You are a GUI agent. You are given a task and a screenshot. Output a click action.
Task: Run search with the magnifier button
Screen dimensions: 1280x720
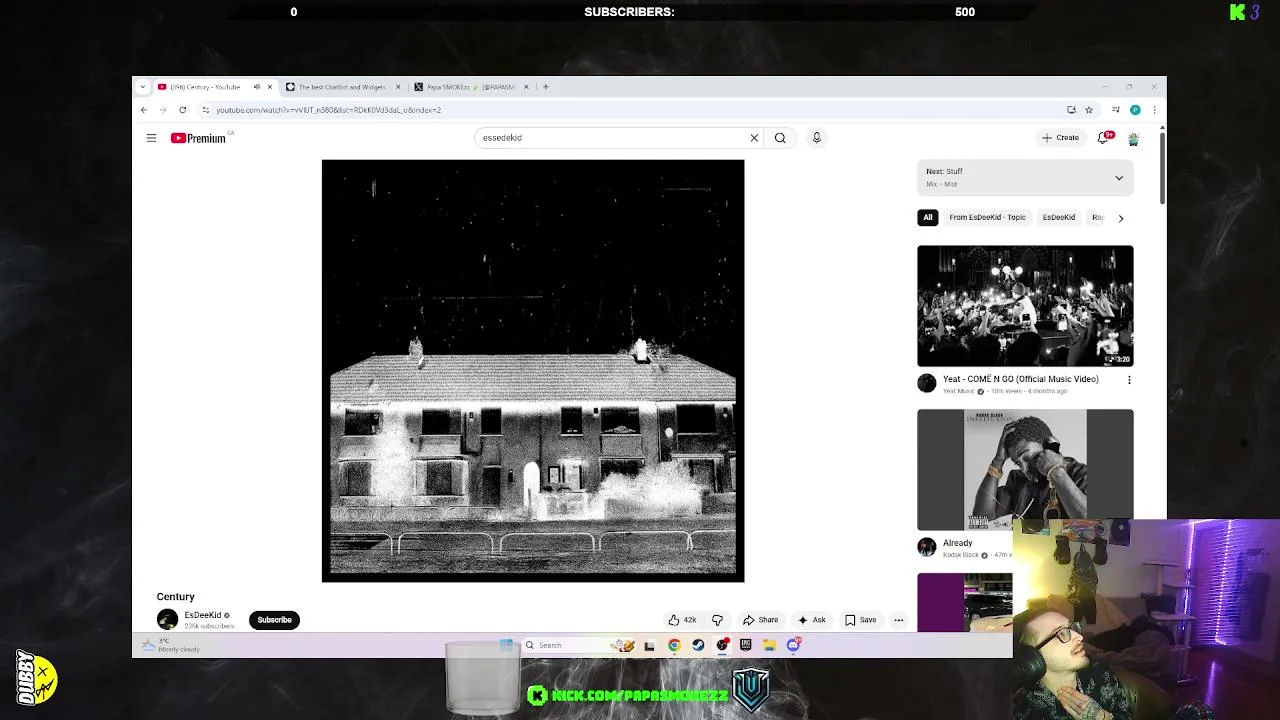[780, 138]
